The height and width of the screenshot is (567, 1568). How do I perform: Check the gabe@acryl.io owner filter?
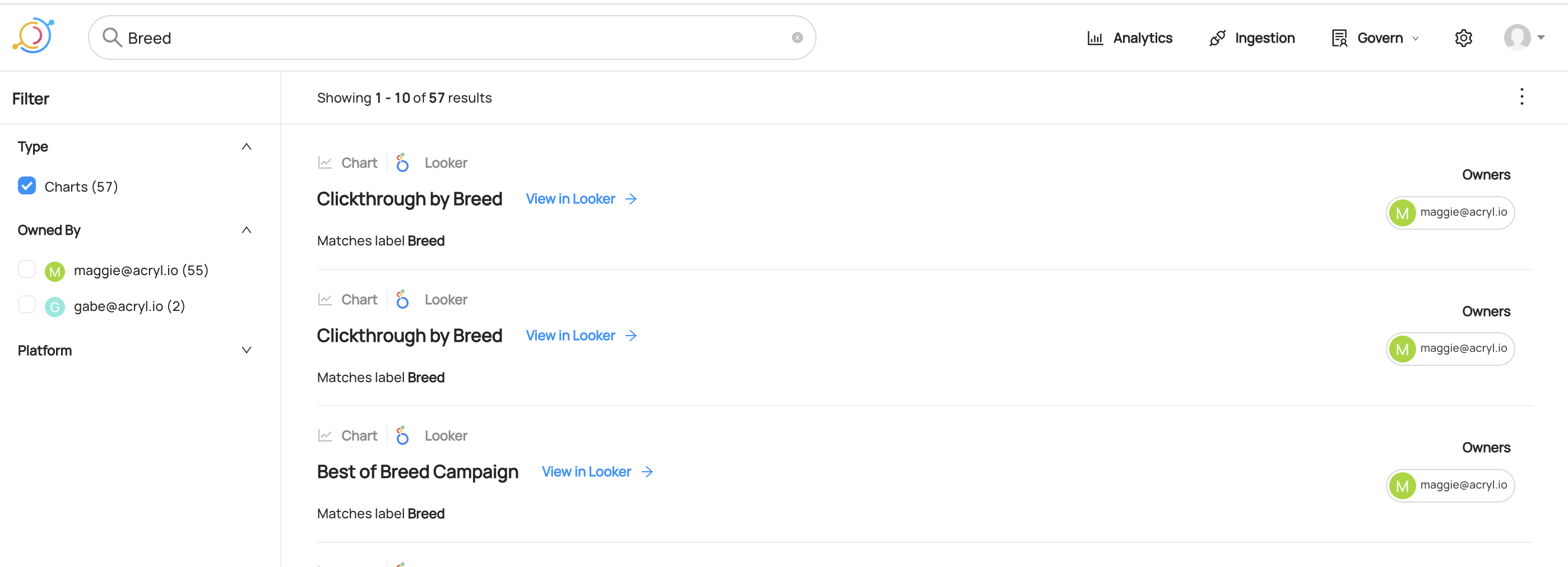click(x=27, y=304)
